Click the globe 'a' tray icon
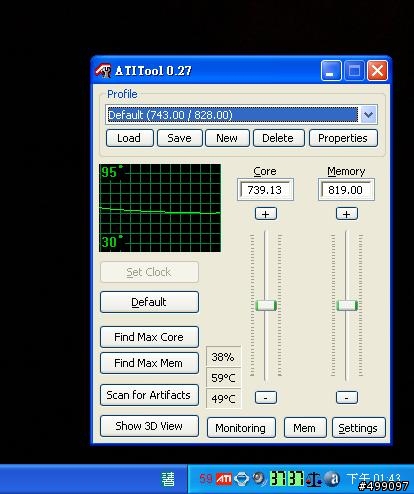 pos(332,479)
